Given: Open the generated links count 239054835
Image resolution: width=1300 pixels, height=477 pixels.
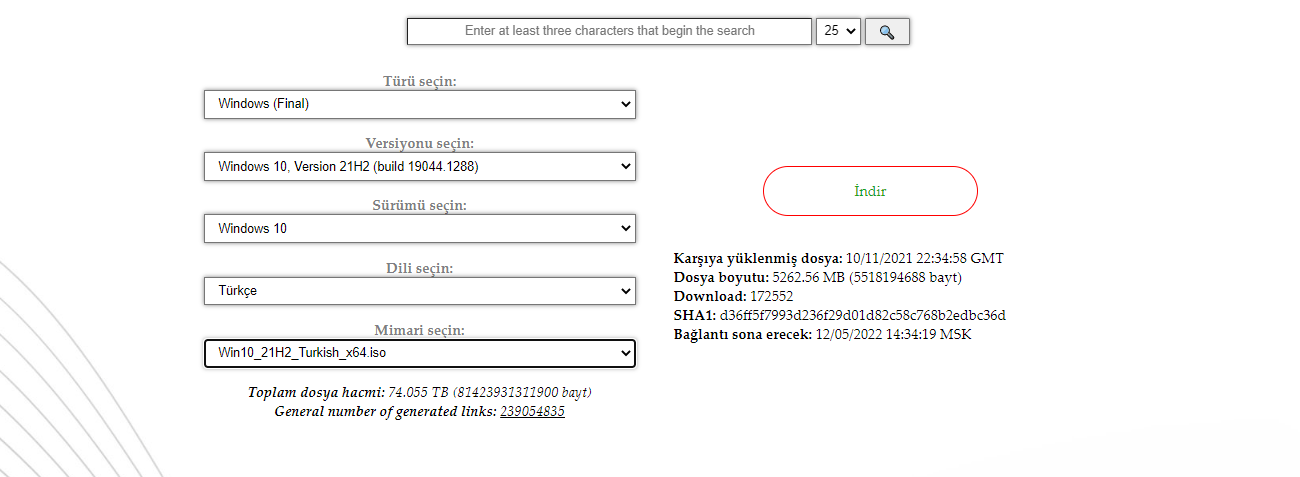Looking at the screenshot, I should tap(532, 411).
